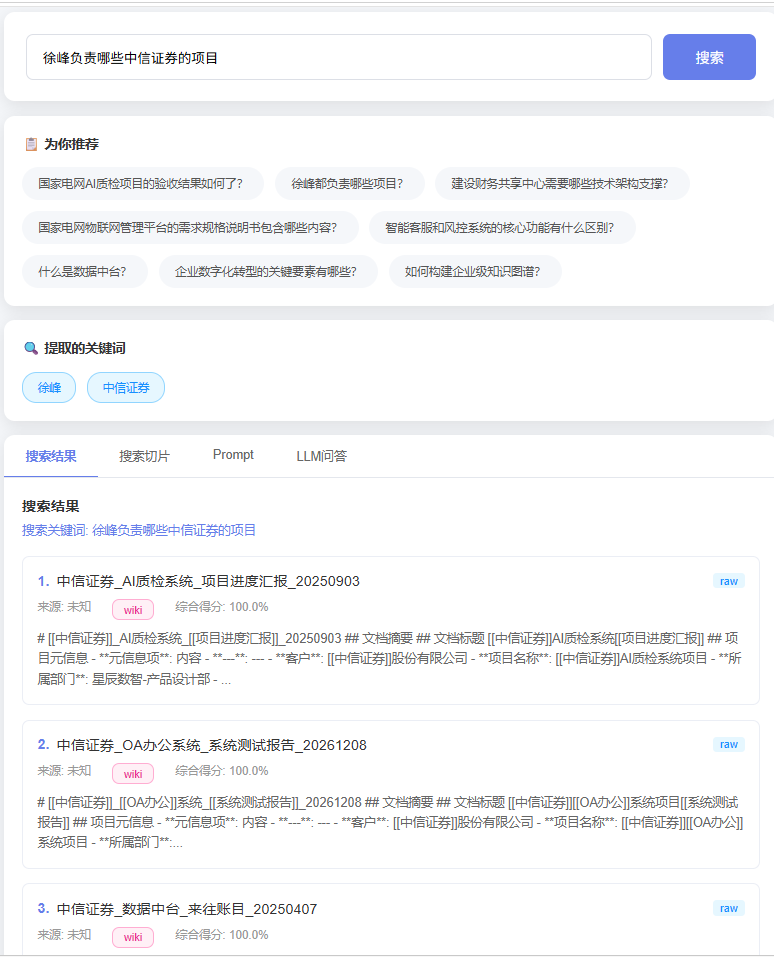Open the LLM问答 tab
This screenshot has width=774, height=958.
click(321, 456)
